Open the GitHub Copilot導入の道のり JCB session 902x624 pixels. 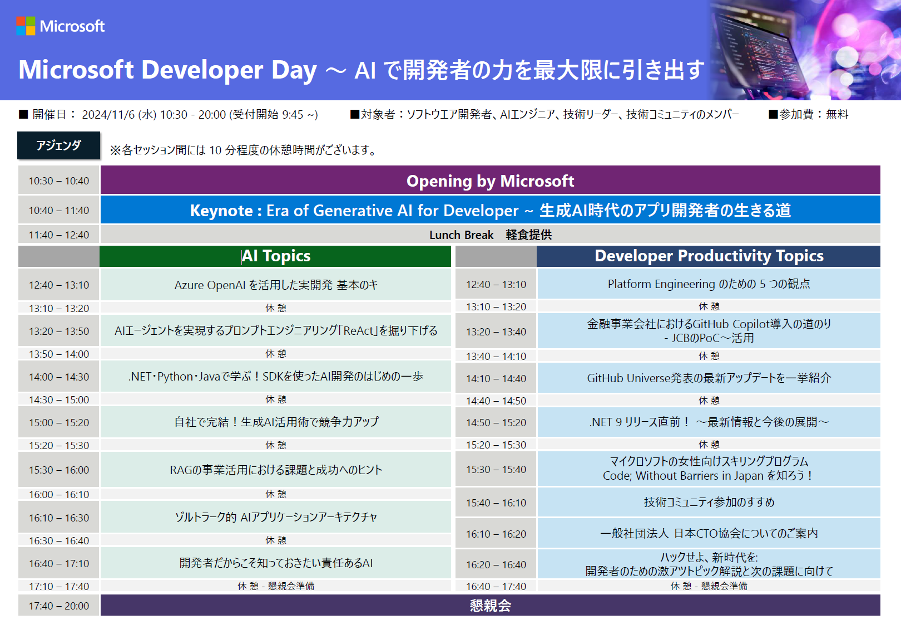point(708,331)
